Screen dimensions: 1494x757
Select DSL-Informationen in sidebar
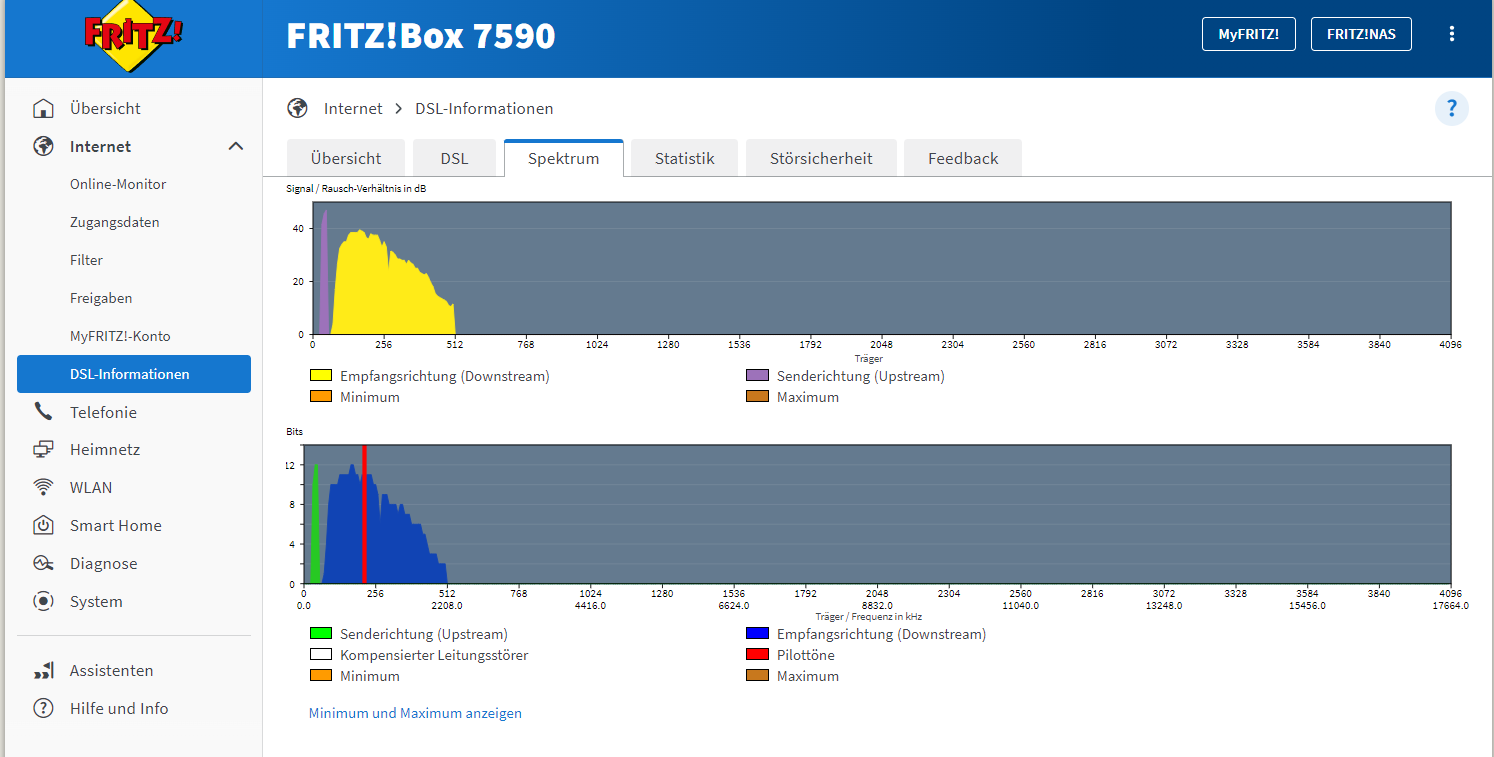click(x=134, y=374)
